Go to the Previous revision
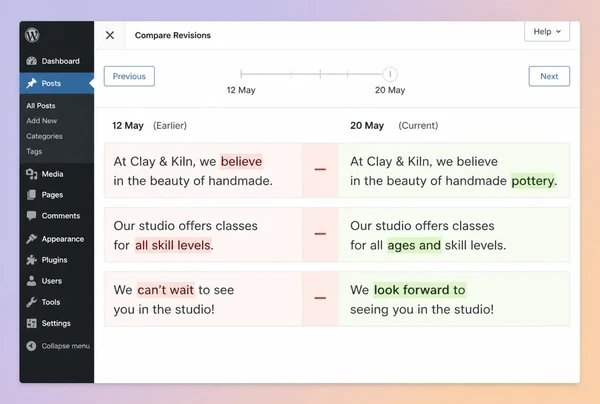Screen dimensions: 600x404 click(129, 76)
